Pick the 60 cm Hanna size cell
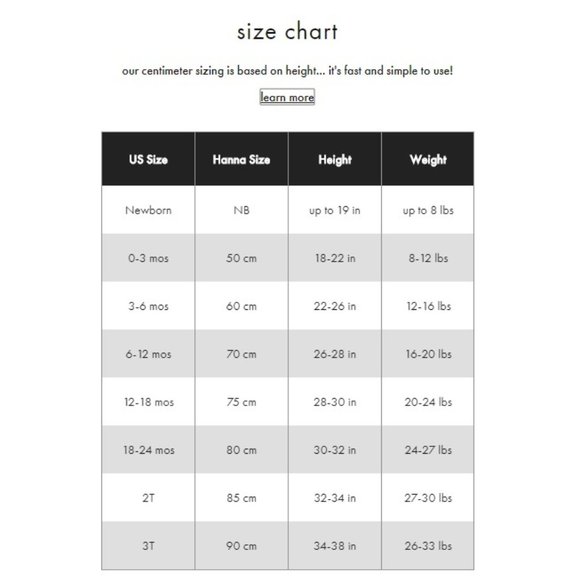The image size is (580, 580). (242, 306)
